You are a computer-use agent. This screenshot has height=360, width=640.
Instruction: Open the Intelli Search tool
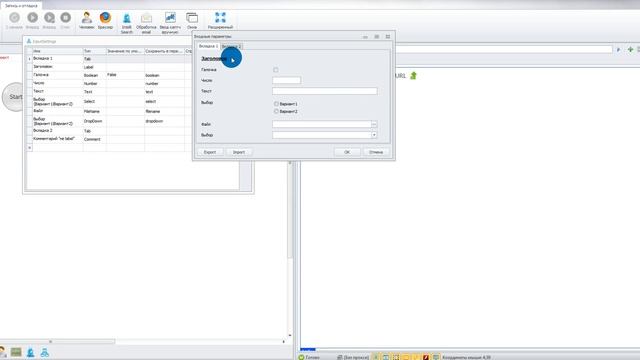[x=127, y=18]
